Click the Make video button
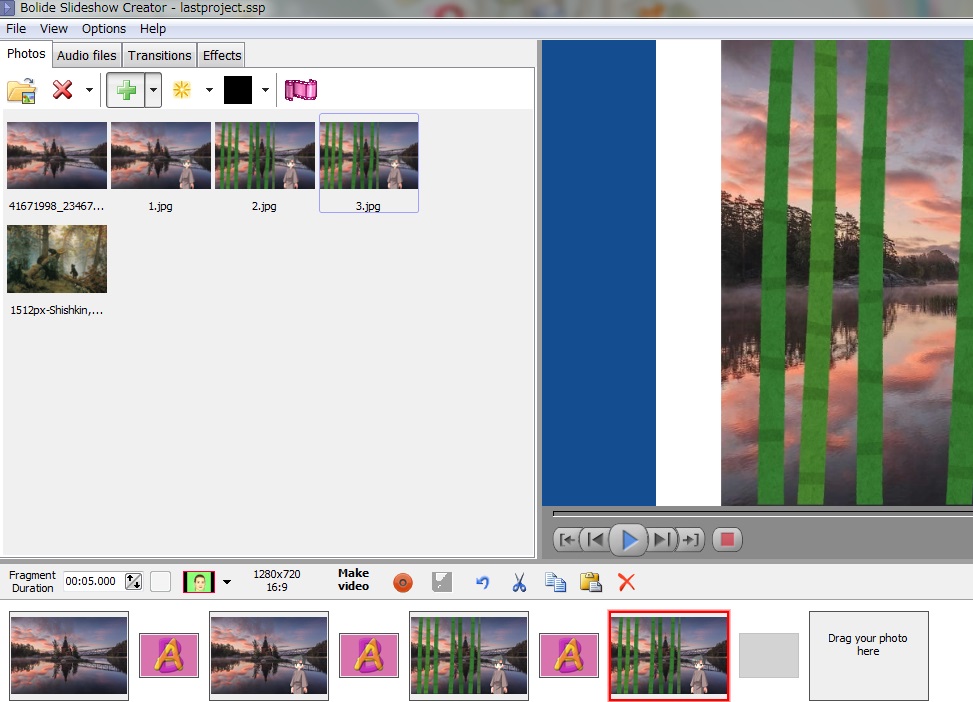The image size is (973, 702). (354, 580)
